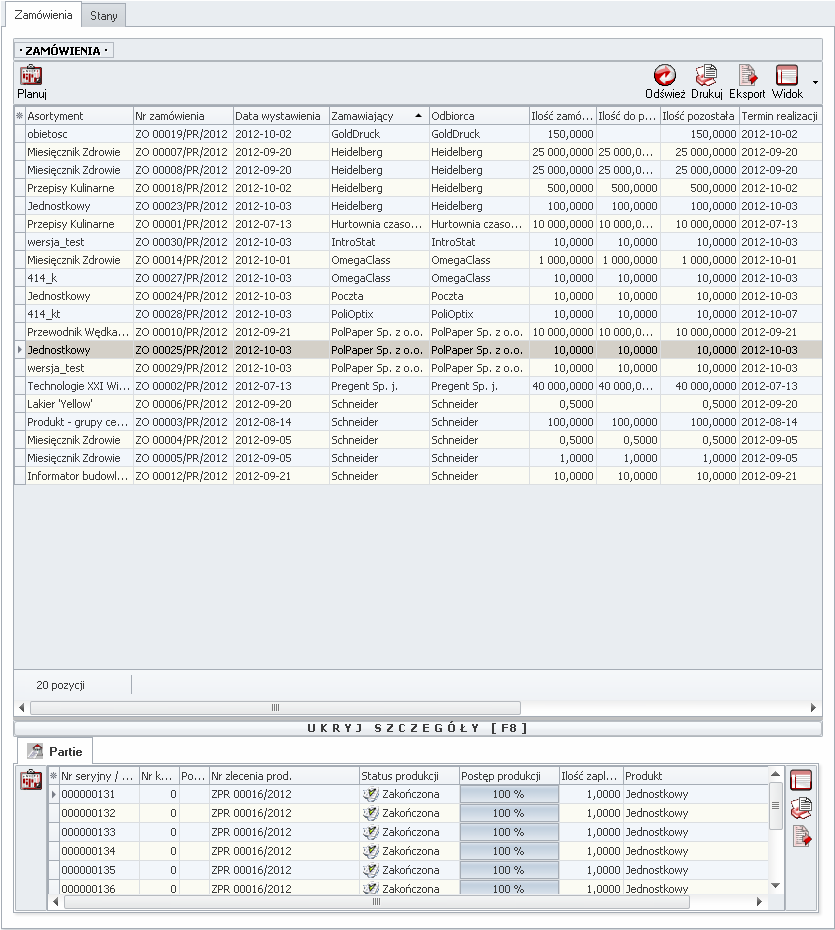Refresh the orders list with Odśwież
835x930 pixels.
pyautogui.click(x=664, y=76)
